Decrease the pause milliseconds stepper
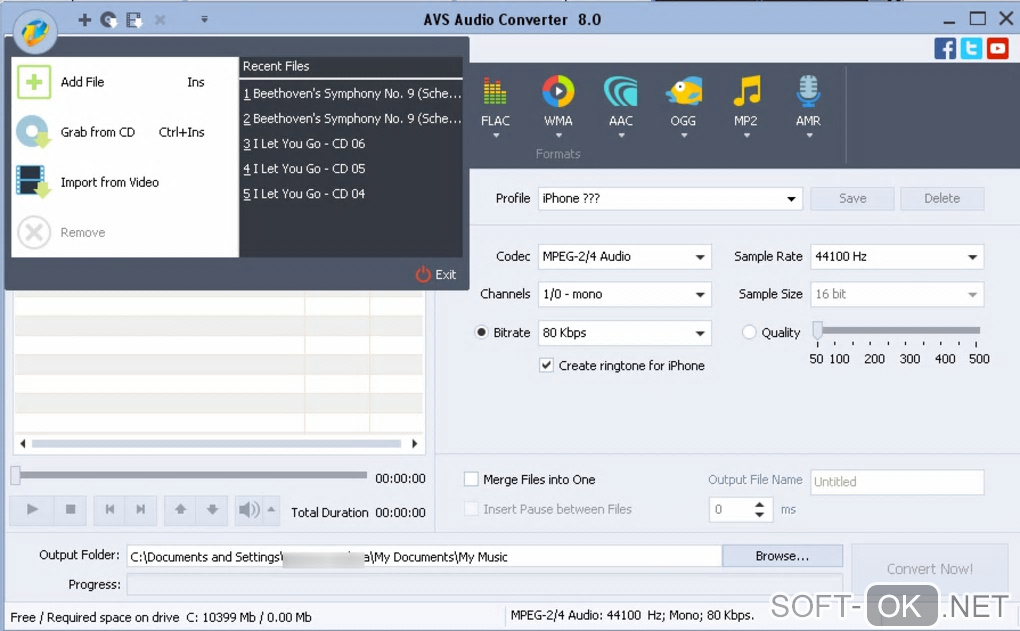Image resolution: width=1020 pixels, height=631 pixels. point(759,515)
